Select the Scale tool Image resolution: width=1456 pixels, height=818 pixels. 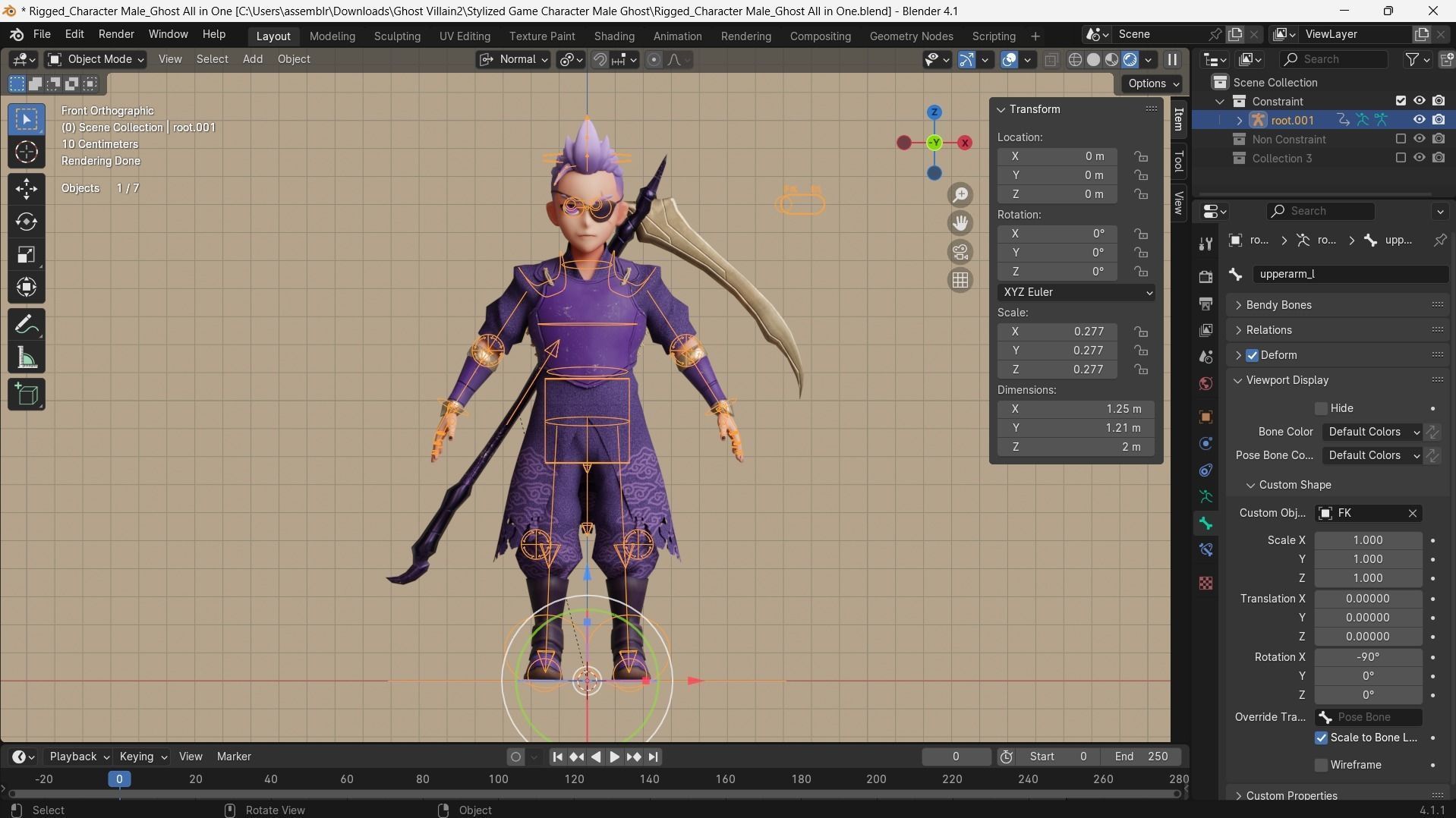coord(27,254)
